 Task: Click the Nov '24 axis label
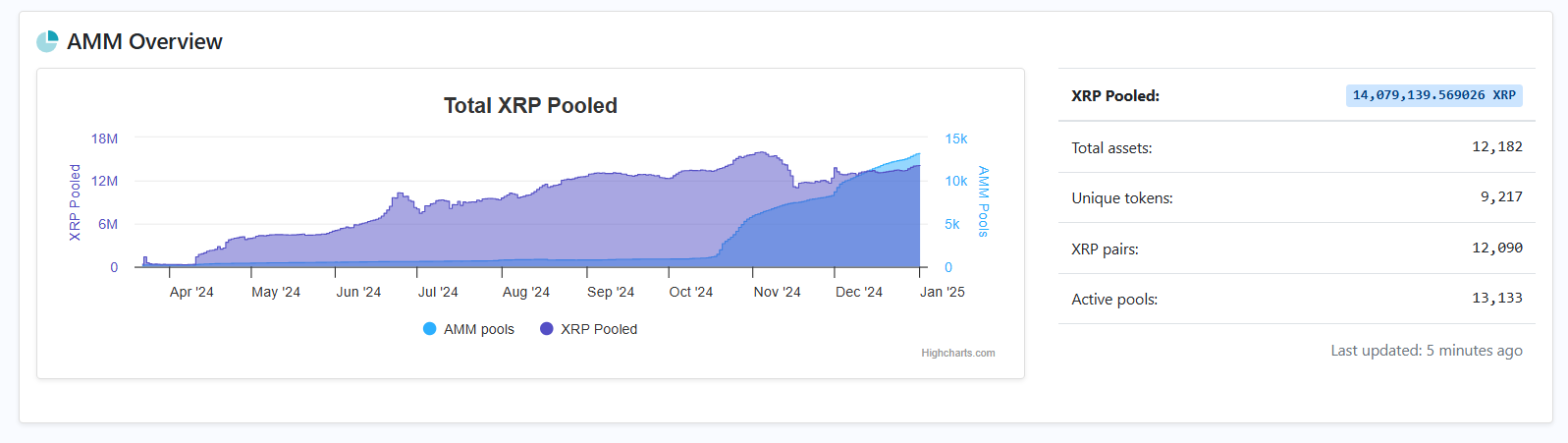pyautogui.click(x=777, y=292)
